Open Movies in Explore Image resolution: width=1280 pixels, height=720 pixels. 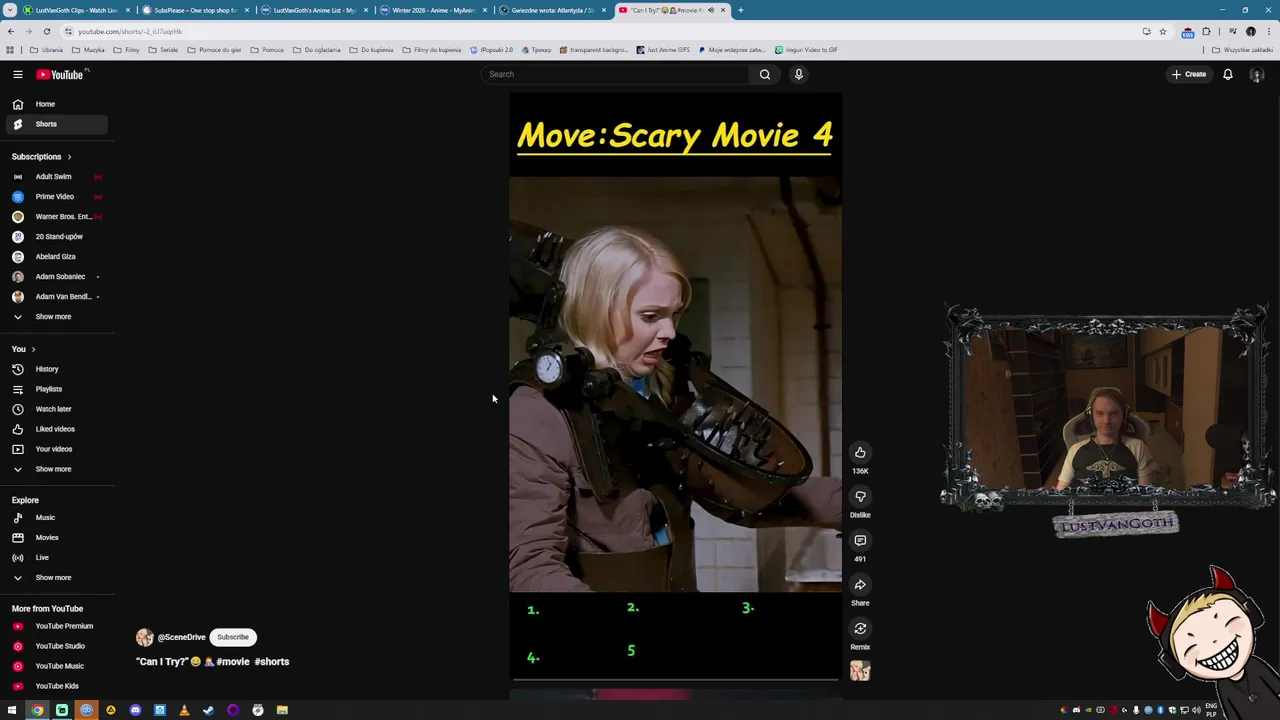pos(55,538)
